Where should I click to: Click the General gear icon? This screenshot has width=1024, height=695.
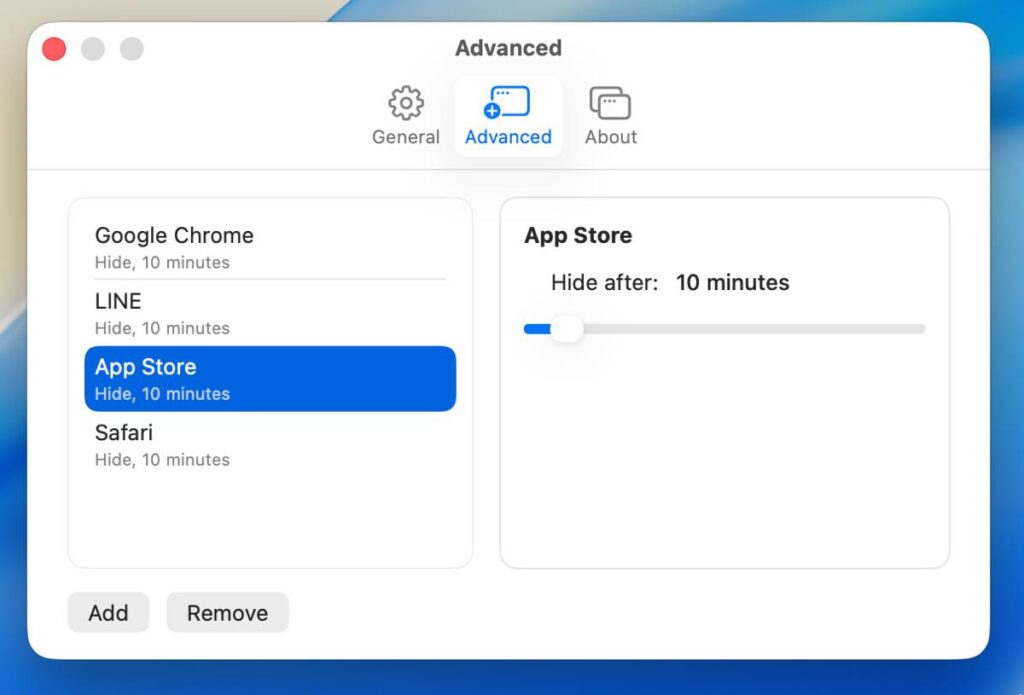(405, 103)
